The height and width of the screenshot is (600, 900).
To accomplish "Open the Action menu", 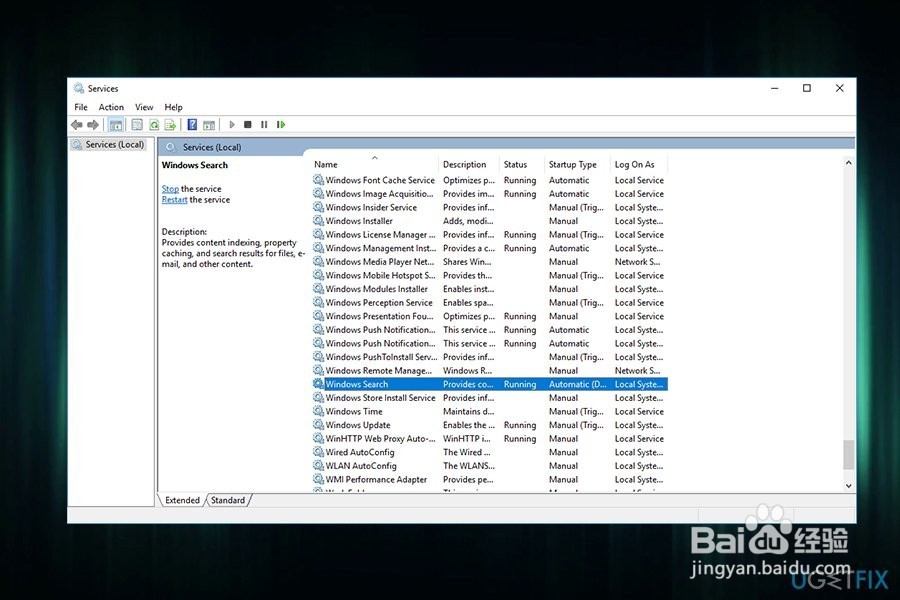I will coord(111,107).
